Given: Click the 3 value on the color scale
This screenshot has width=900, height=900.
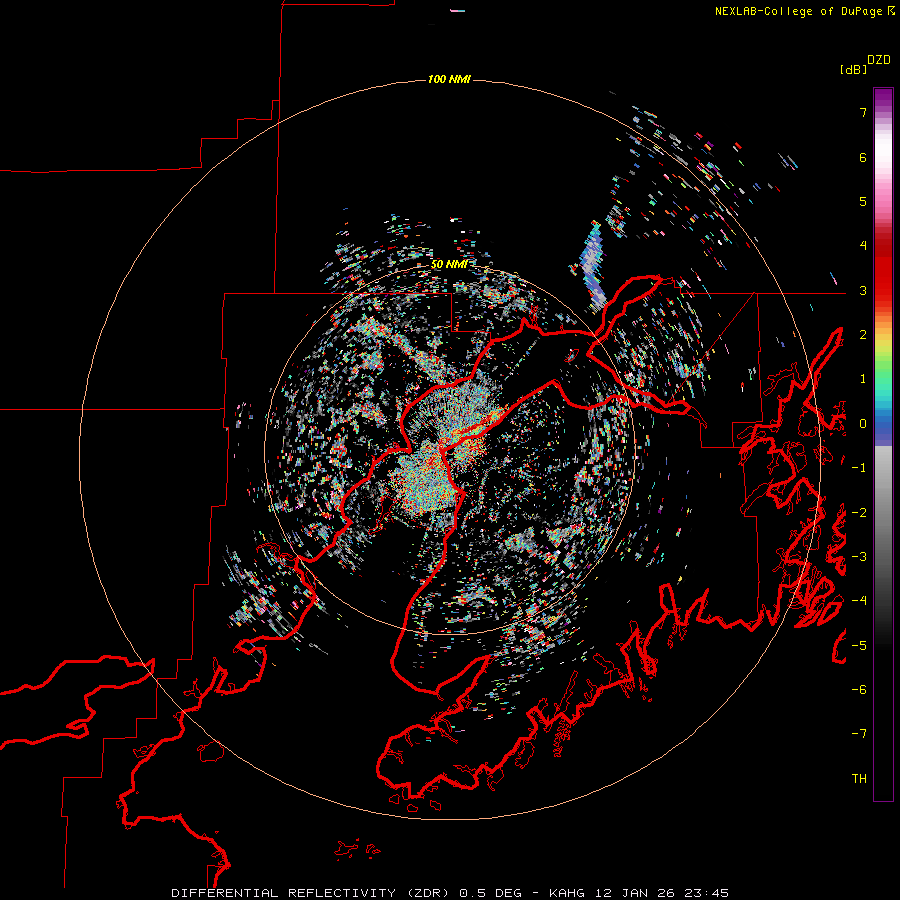Looking at the screenshot, I should click(863, 290).
